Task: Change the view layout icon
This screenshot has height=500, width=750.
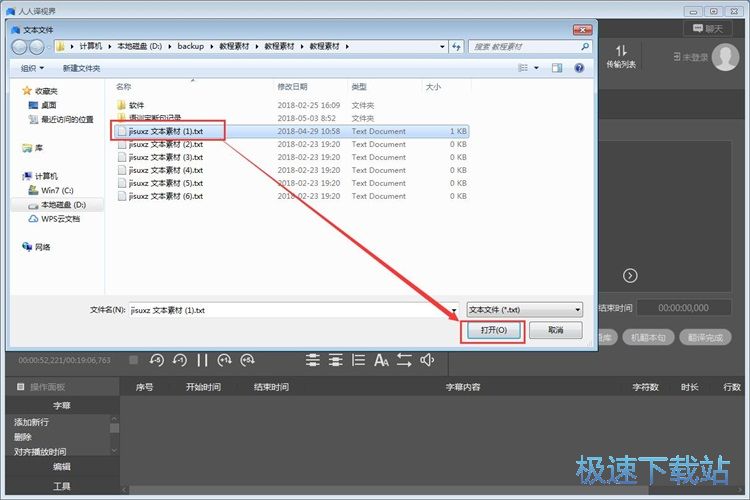Action: click(523, 68)
